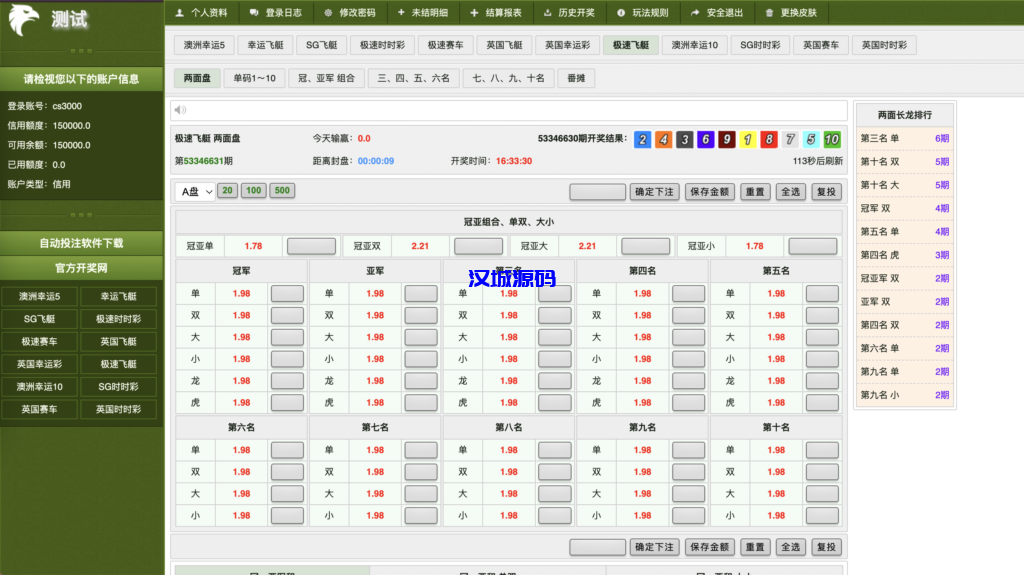1024x575 pixels.
Task: Pick the 100 quick amount chip
Action: point(253,191)
